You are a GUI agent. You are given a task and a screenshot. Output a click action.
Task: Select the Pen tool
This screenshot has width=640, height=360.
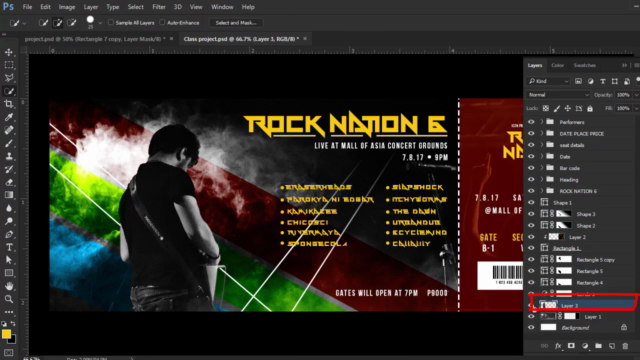[x=9, y=234]
